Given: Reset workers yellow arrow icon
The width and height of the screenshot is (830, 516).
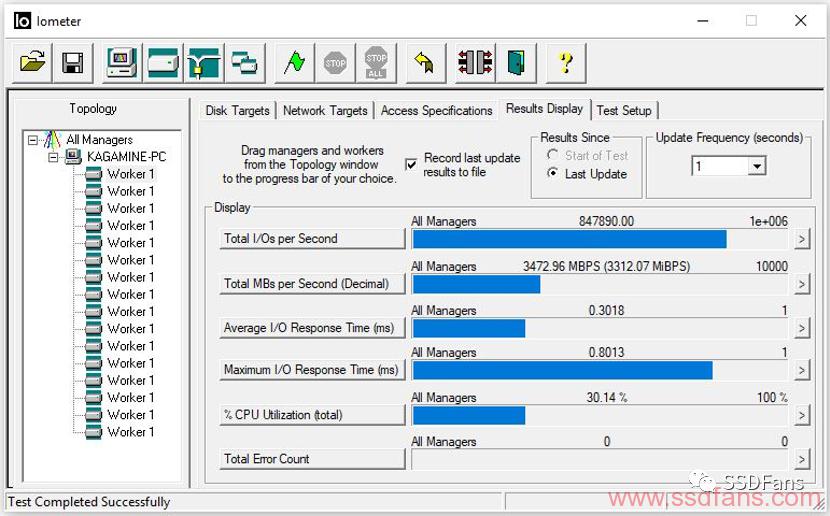Looking at the screenshot, I should pyautogui.click(x=425, y=63).
